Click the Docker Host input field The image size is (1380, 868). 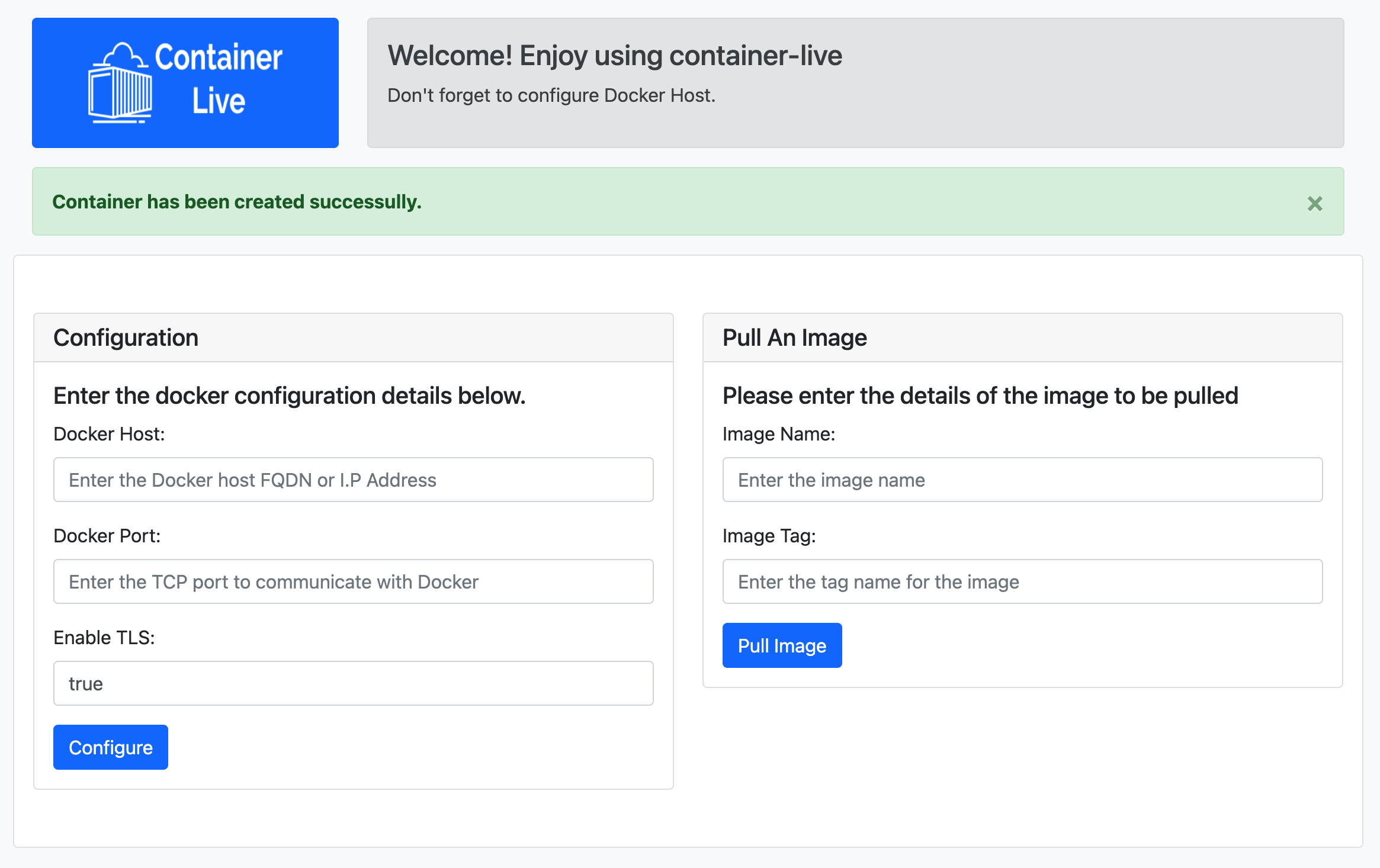353,480
